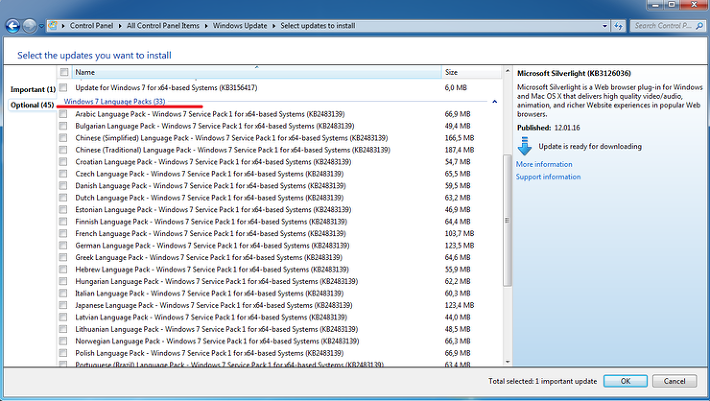
Task: Select Latvian Language Pack row text
Action: click(211, 317)
